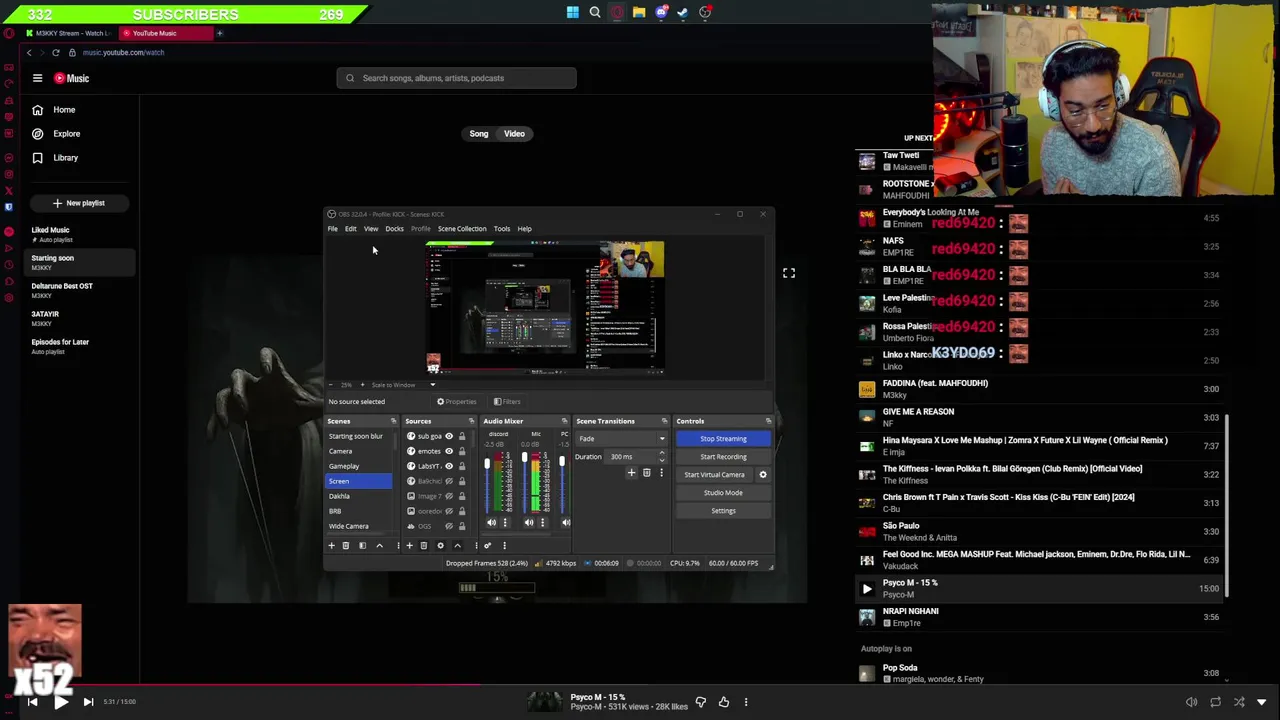The width and height of the screenshot is (1280, 720).
Task: Add a new source in OBS Sources panel
Action: [409, 545]
